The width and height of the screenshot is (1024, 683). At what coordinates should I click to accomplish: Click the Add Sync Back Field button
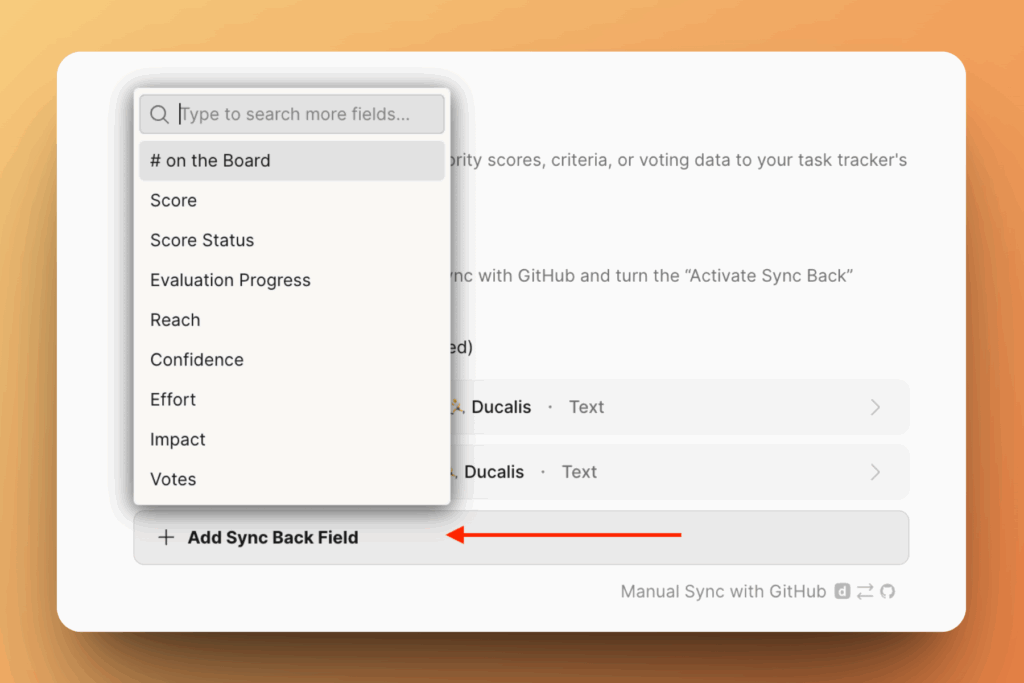272,537
